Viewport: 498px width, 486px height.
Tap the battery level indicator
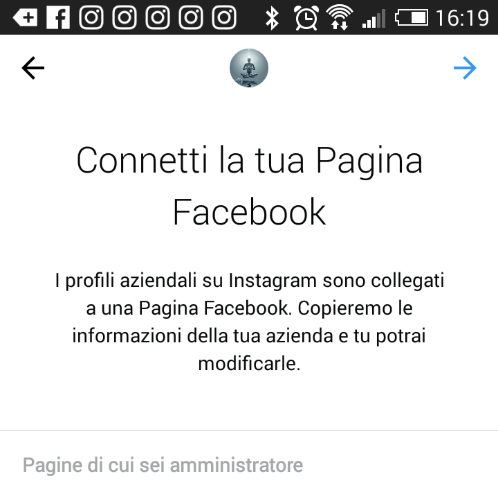click(x=411, y=18)
